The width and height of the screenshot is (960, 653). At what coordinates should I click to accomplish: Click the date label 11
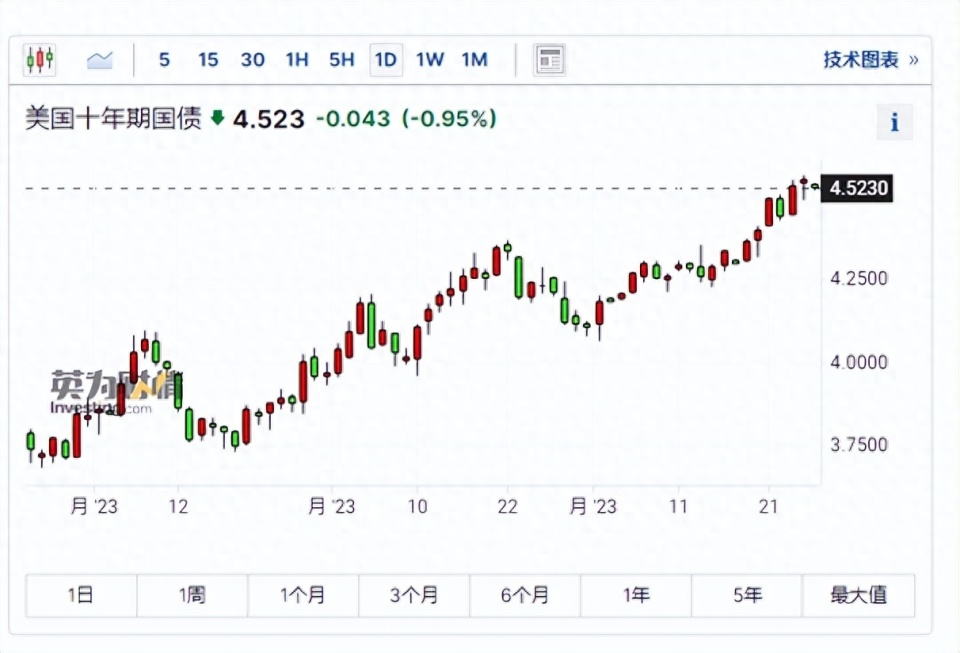coord(678,507)
